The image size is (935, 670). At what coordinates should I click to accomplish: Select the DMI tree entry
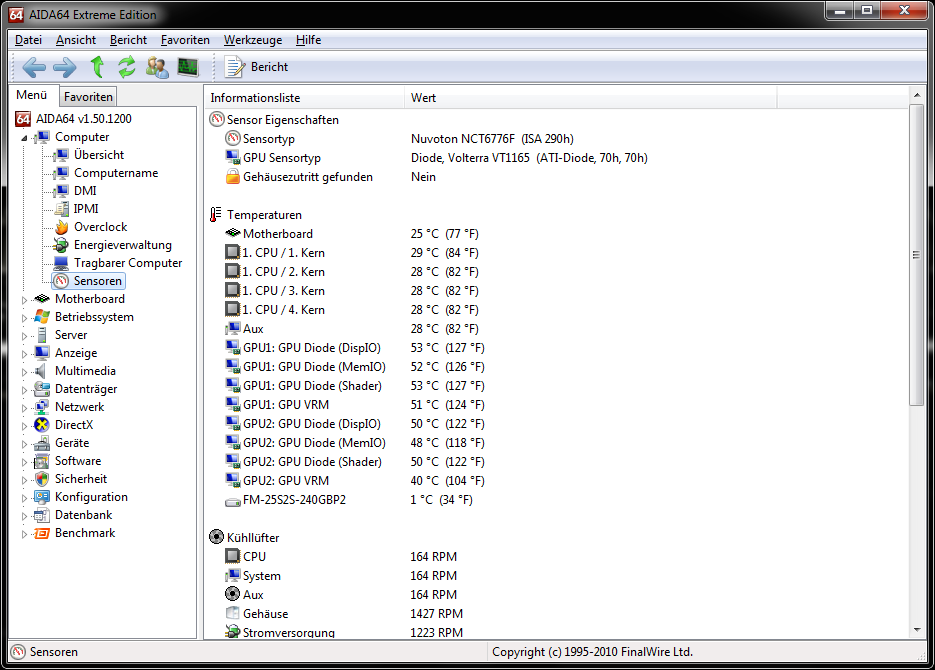tap(85, 191)
